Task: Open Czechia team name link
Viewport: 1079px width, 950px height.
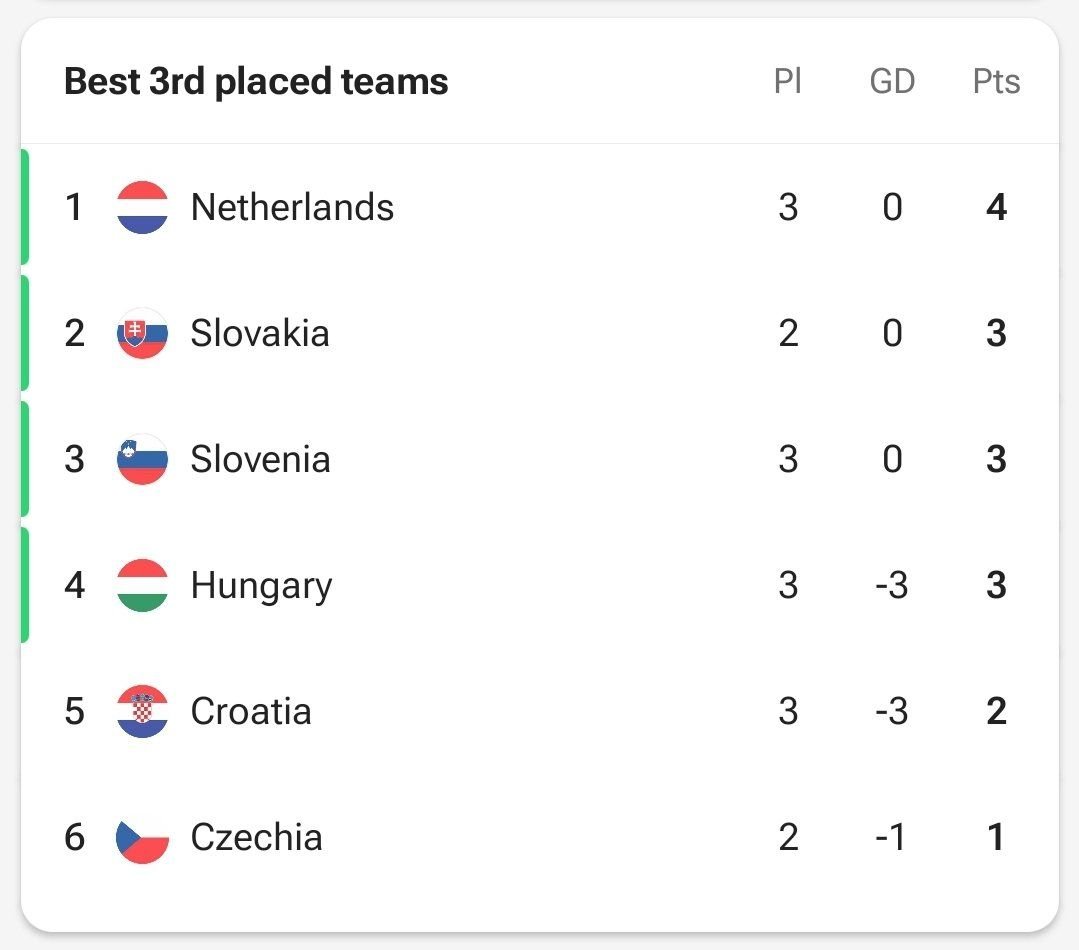Action: 257,838
